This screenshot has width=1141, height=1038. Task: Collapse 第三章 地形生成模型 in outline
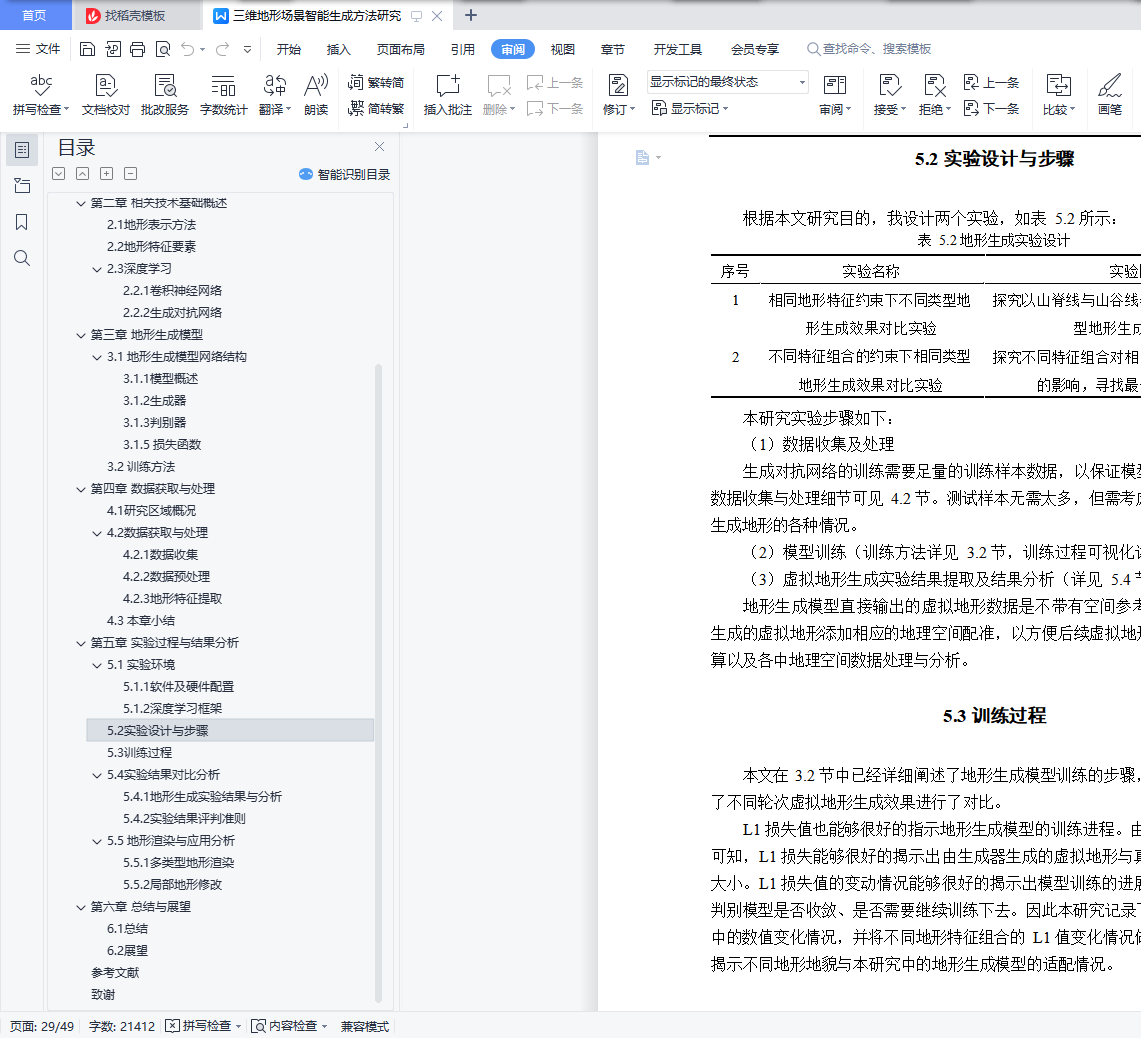[81, 335]
